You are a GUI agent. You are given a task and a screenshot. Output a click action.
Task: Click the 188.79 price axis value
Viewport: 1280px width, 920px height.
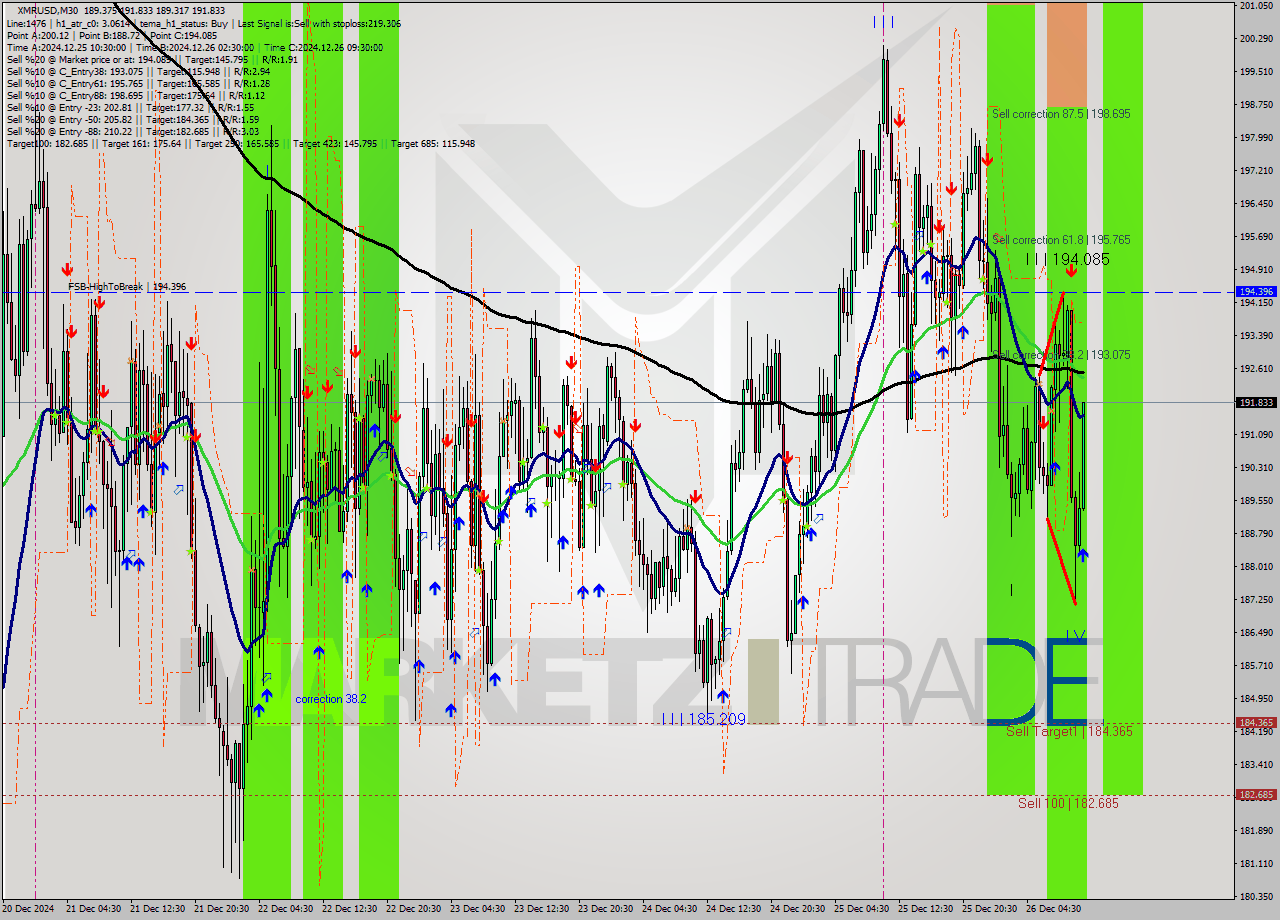click(1256, 533)
